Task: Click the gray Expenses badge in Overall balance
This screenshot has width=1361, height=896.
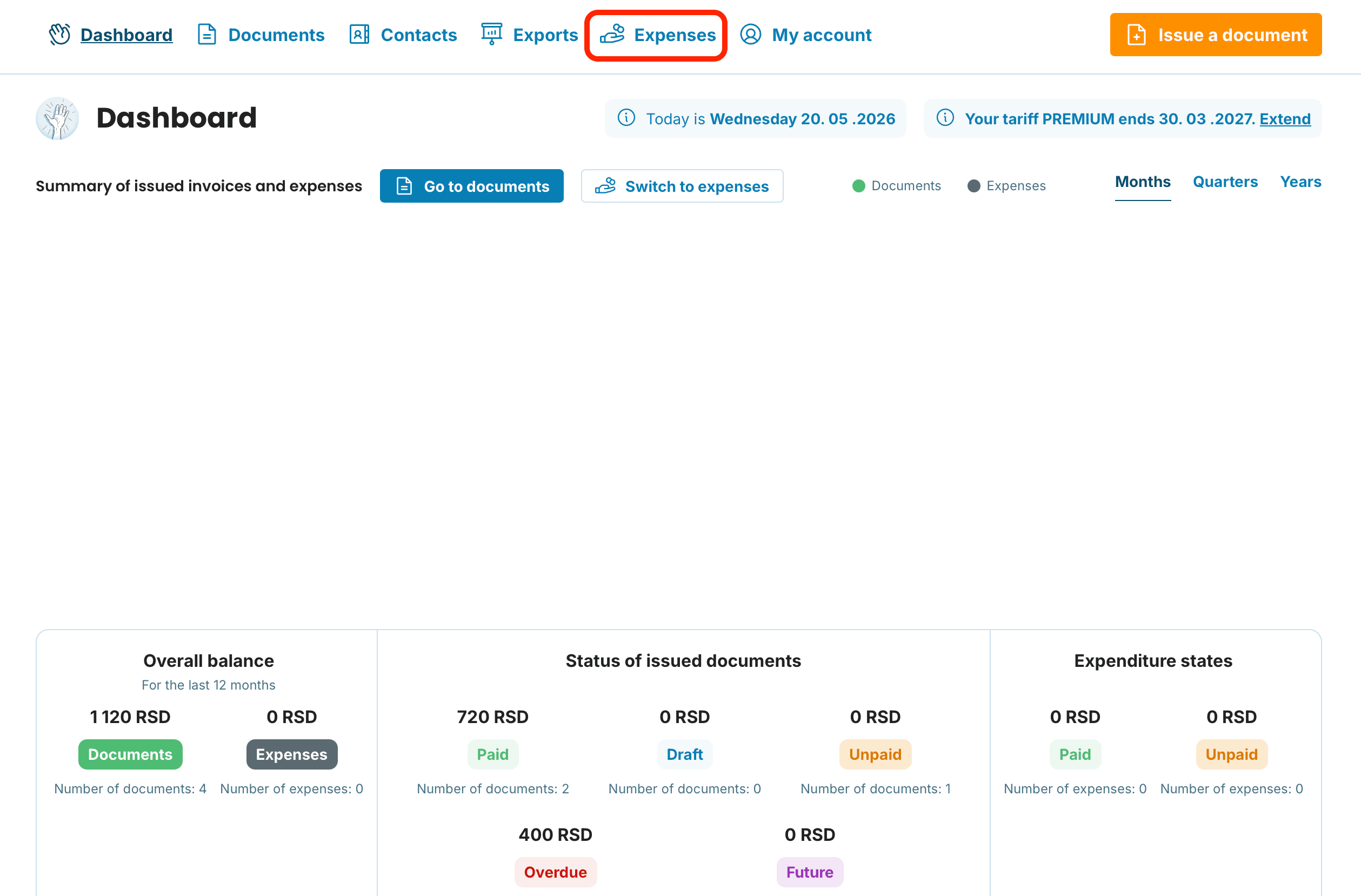Action: (x=292, y=754)
